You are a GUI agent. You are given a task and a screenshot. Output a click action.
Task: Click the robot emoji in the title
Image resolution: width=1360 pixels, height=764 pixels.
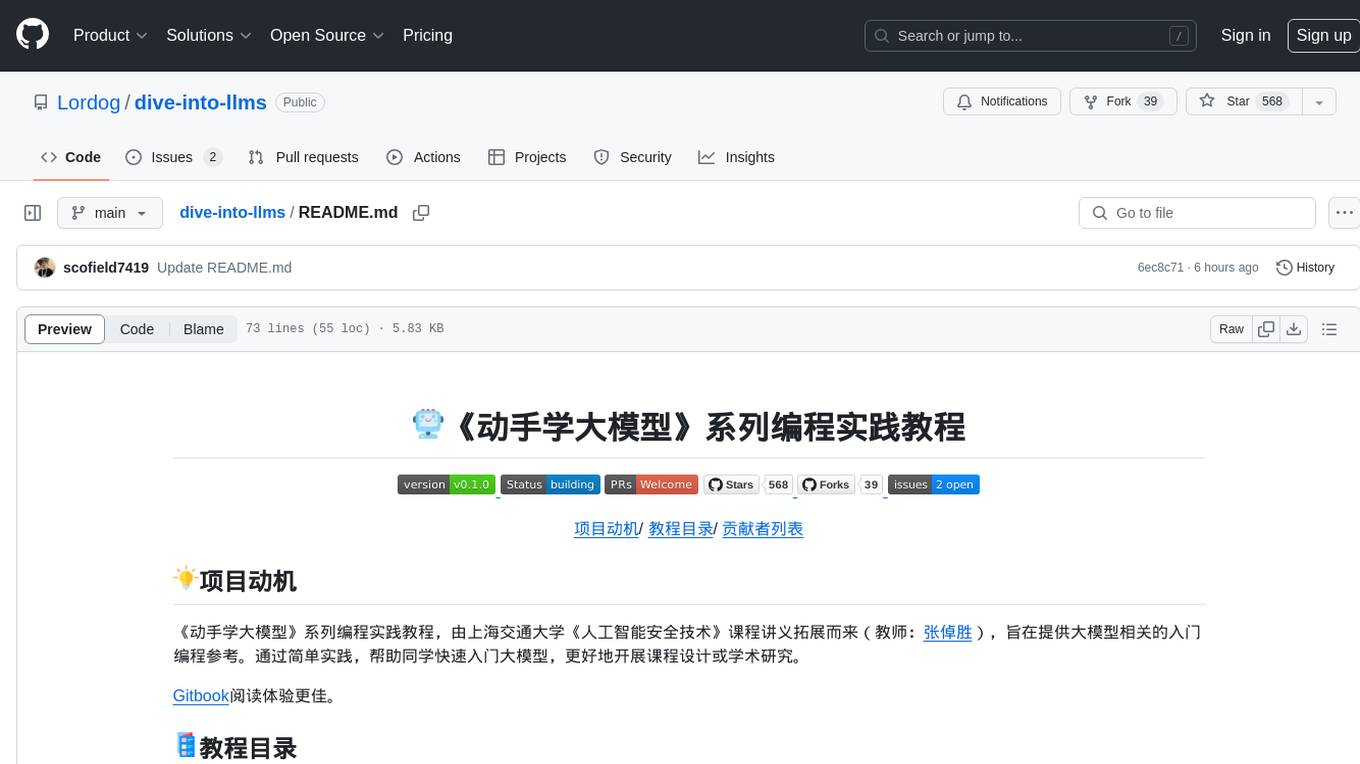click(x=428, y=425)
